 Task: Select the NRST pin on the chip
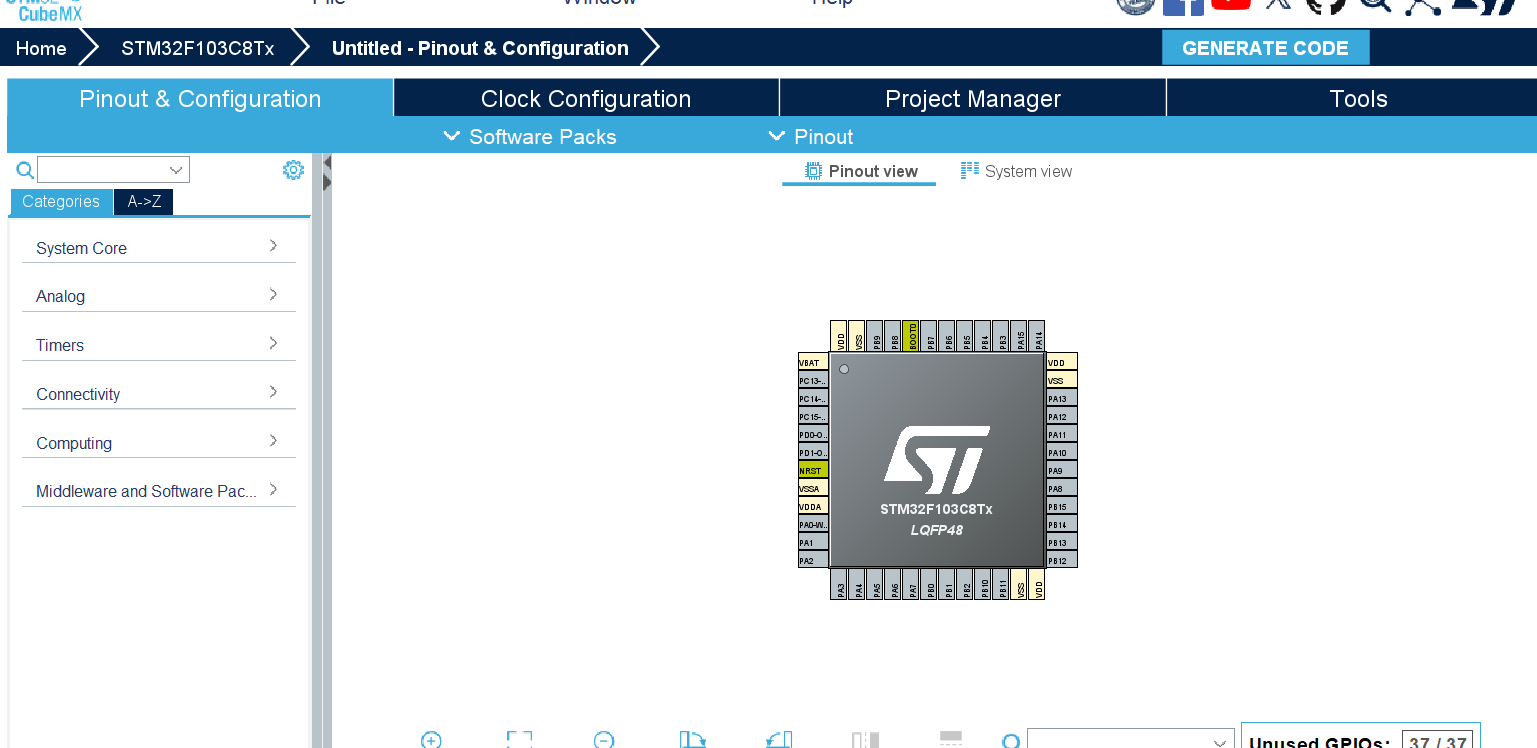coord(813,470)
